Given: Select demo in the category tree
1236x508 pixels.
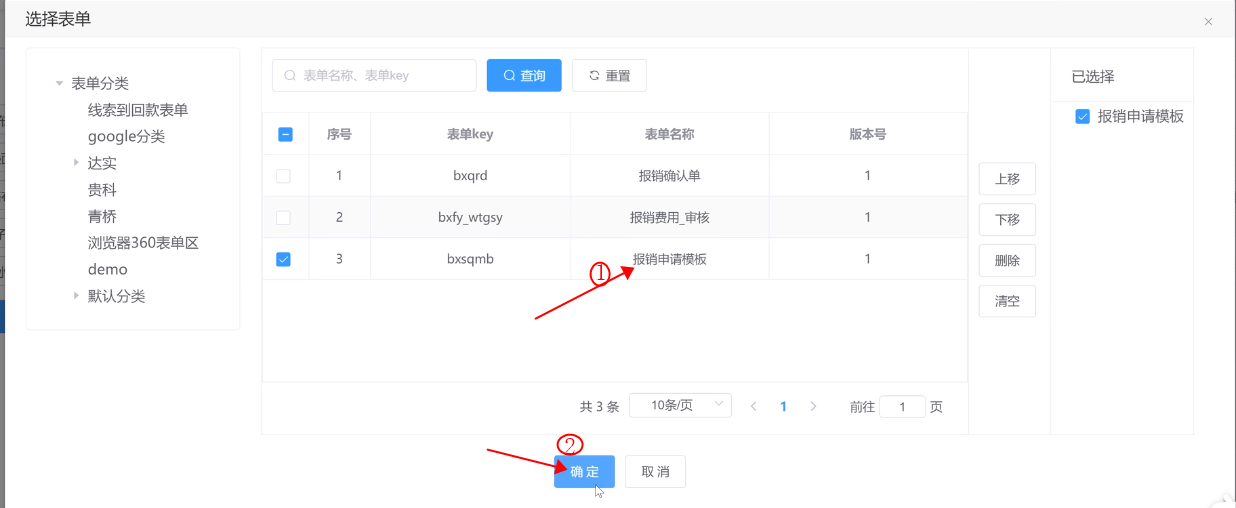Looking at the screenshot, I should point(108,269).
